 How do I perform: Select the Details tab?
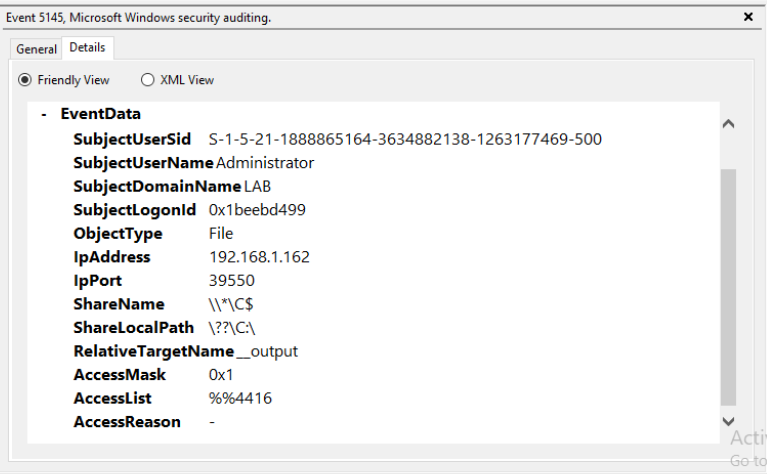88,48
